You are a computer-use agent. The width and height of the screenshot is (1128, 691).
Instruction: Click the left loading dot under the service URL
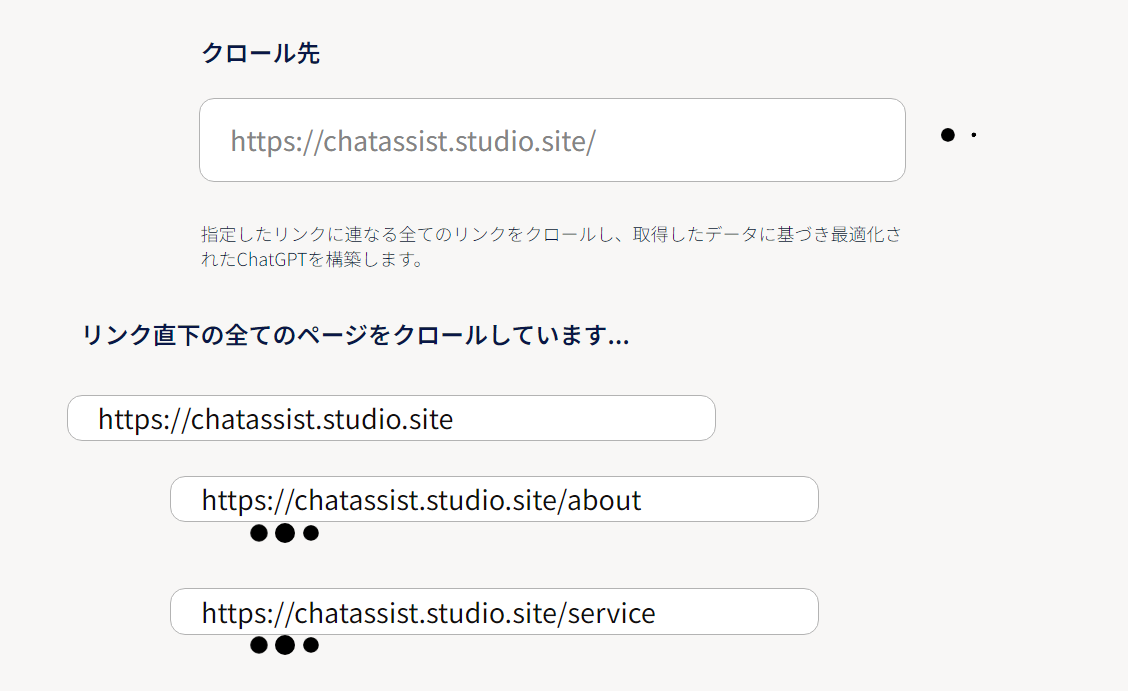pyautogui.click(x=259, y=645)
